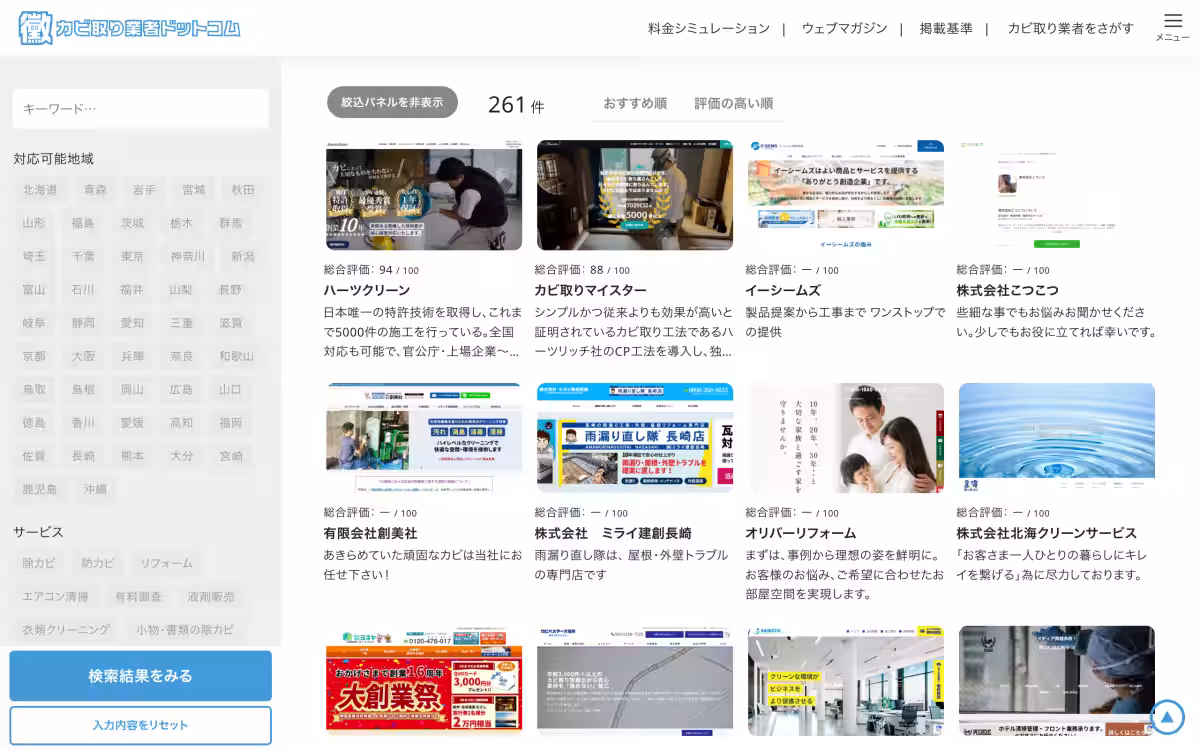This screenshot has width=1200, height=750.
Task: Click the scroll-to-top arrow icon
Action: pos(1166,716)
